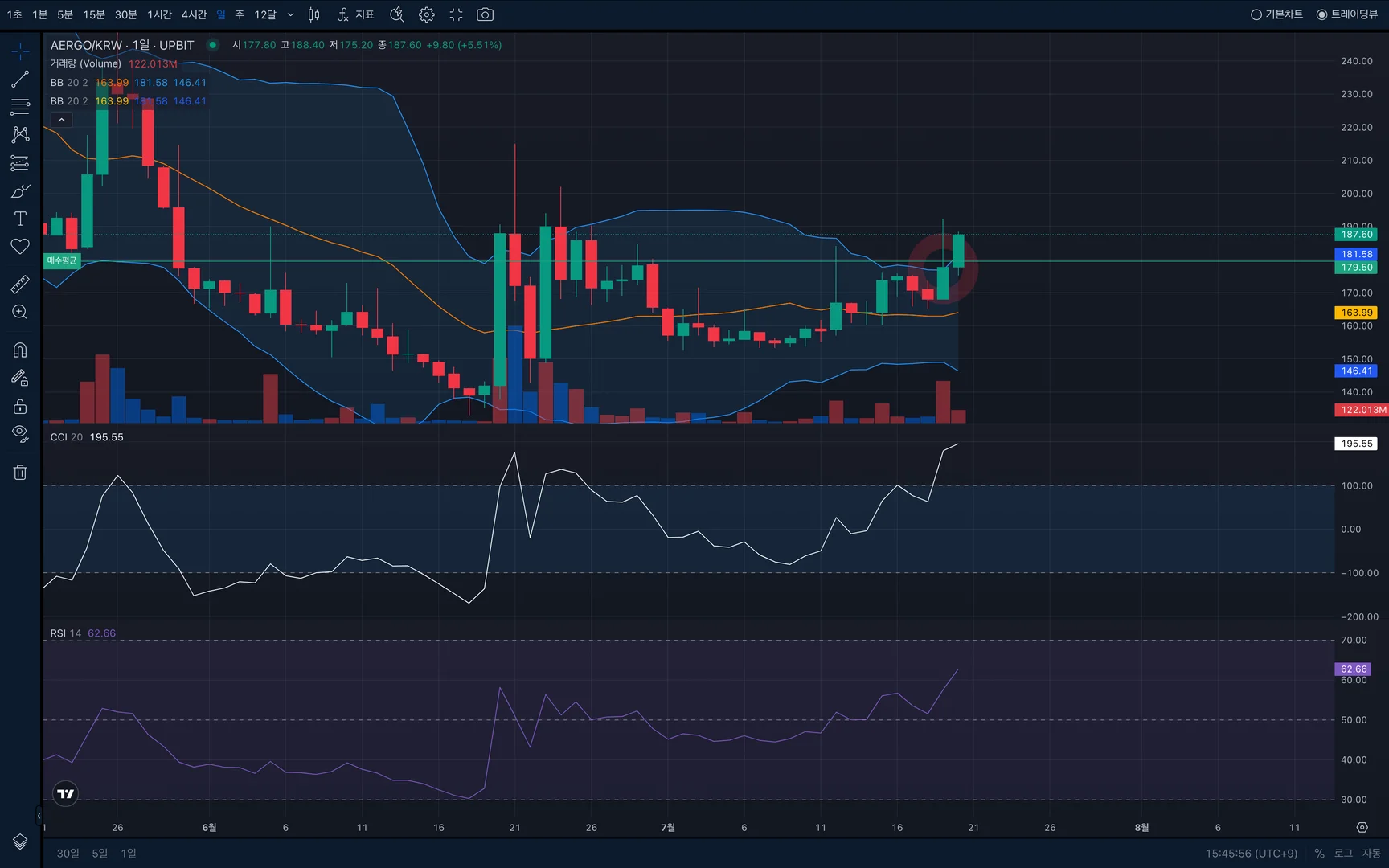Screen dimensions: 1389x868
Task: Enter fullscreen mode
Action: pos(456,14)
